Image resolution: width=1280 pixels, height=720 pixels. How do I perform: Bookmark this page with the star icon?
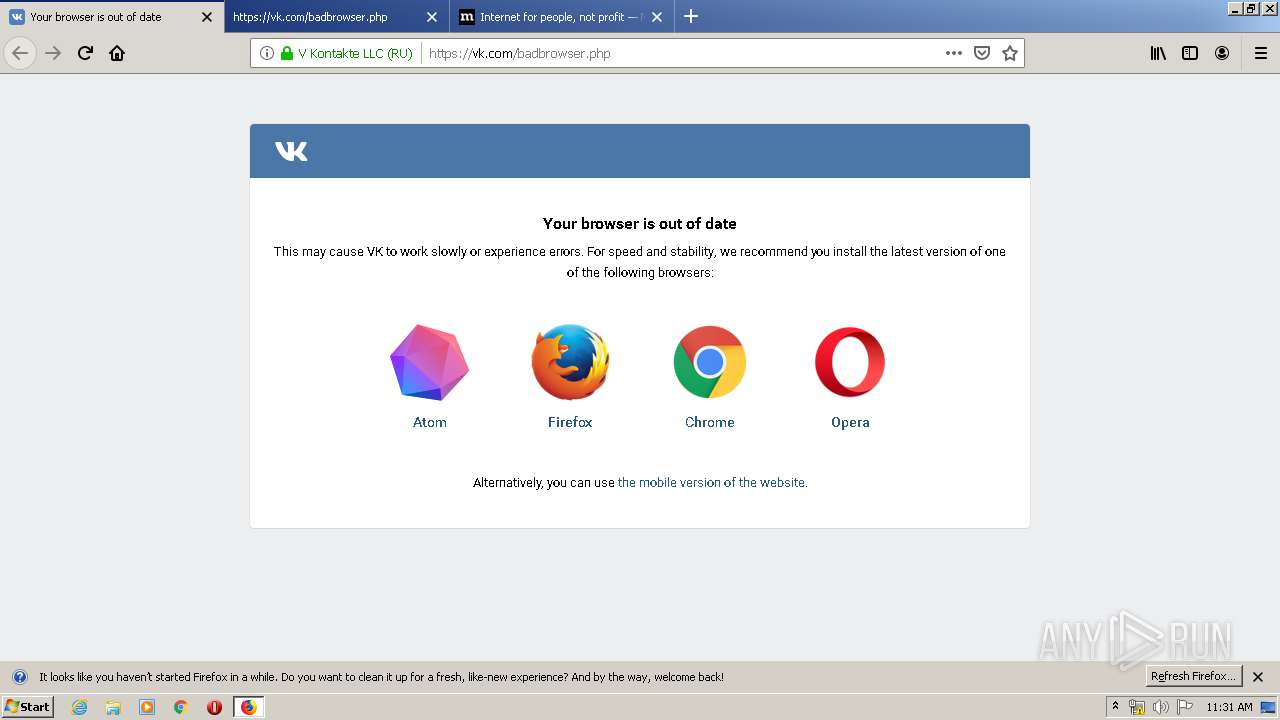coord(1010,53)
